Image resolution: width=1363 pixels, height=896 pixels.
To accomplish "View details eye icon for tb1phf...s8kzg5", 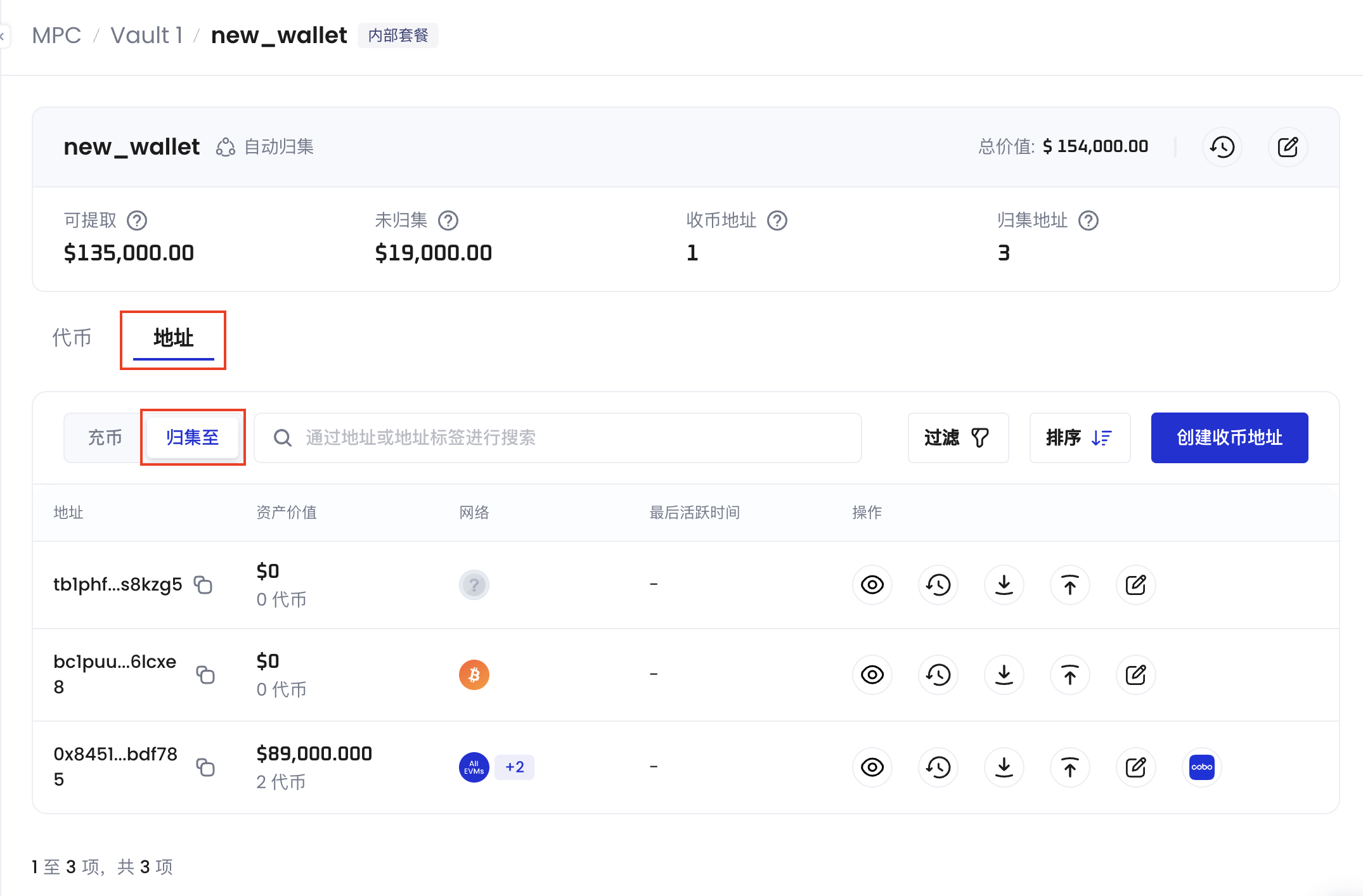I will coord(872,584).
